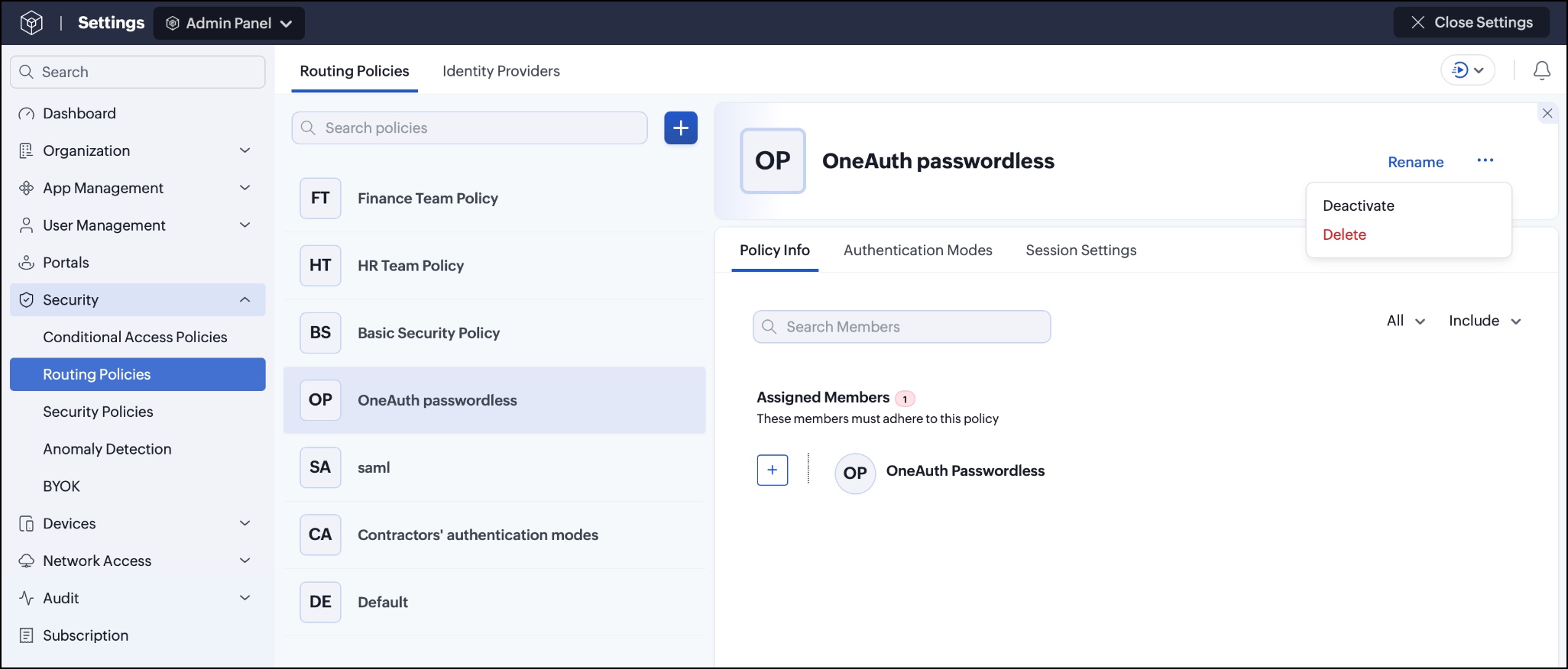The image size is (1568, 669).
Task: Open the Session Settings tab
Action: coord(1081,250)
